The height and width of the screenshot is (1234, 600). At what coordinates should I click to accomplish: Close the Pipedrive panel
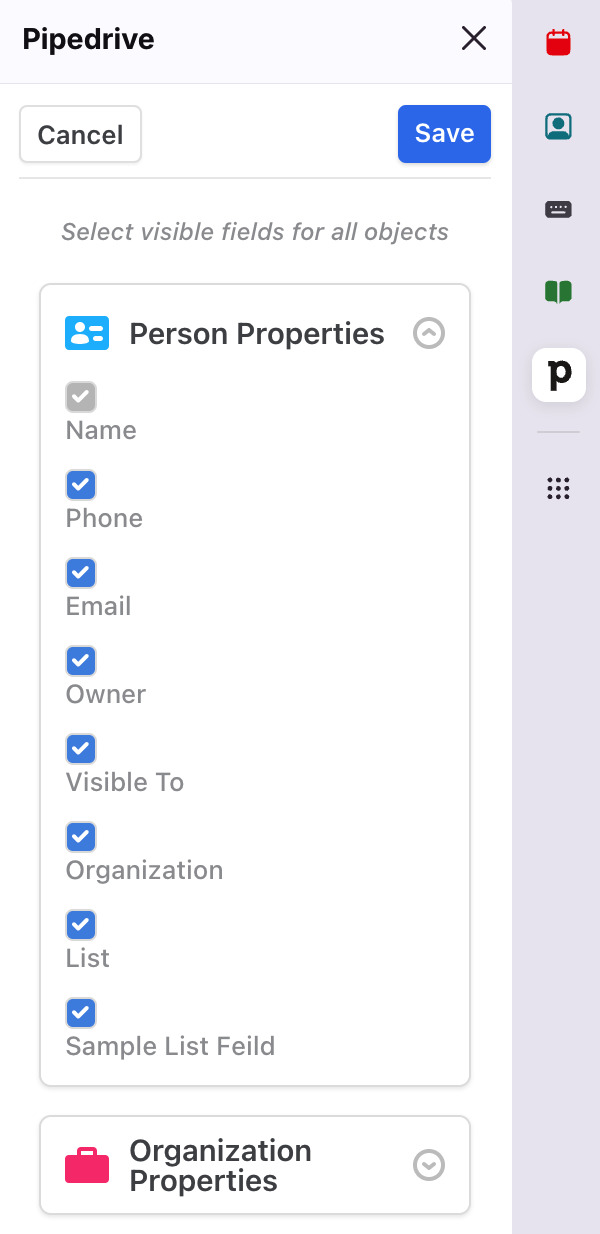pyautogui.click(x=474, y=39)
